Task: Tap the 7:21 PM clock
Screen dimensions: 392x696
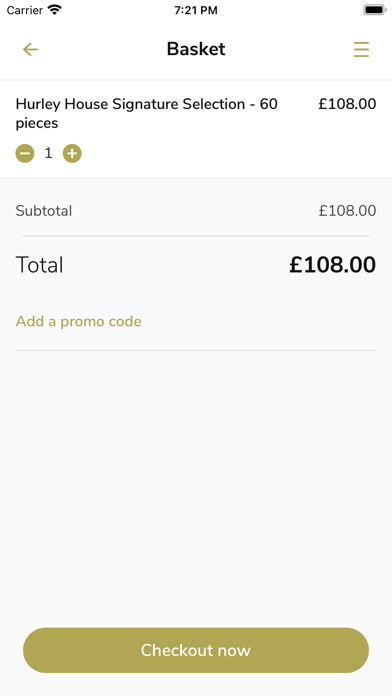Action: 196,10
